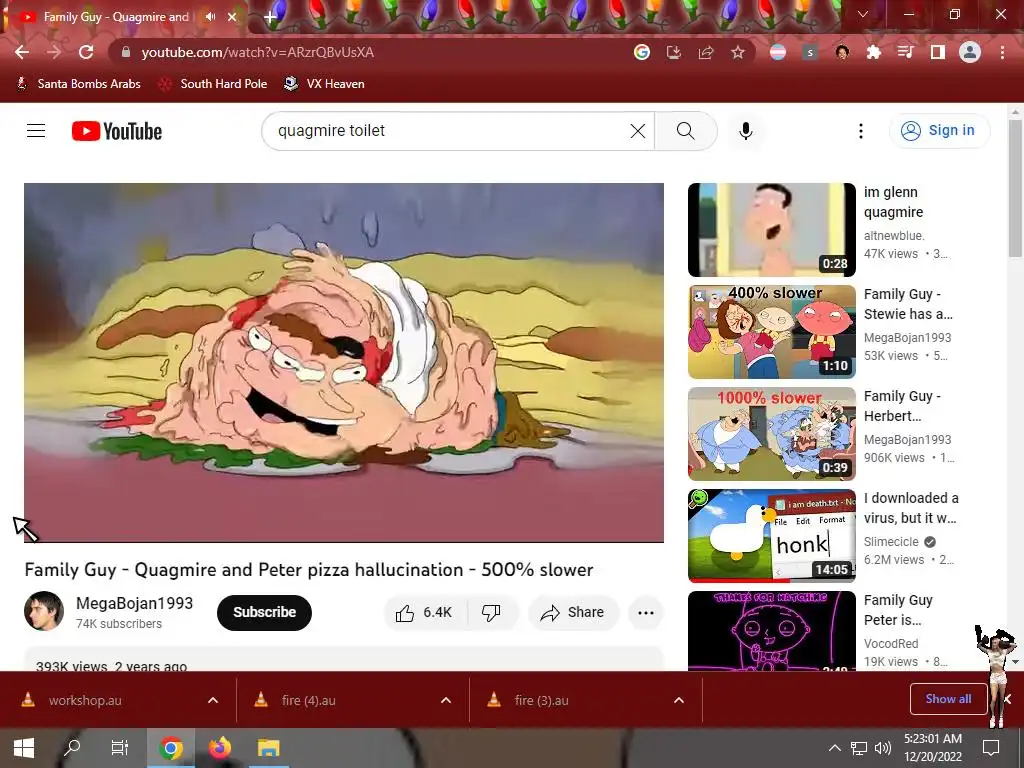Click Show all downloads
The height and width of the screenshot is (768, 1024).
click(x=948, y=699)
